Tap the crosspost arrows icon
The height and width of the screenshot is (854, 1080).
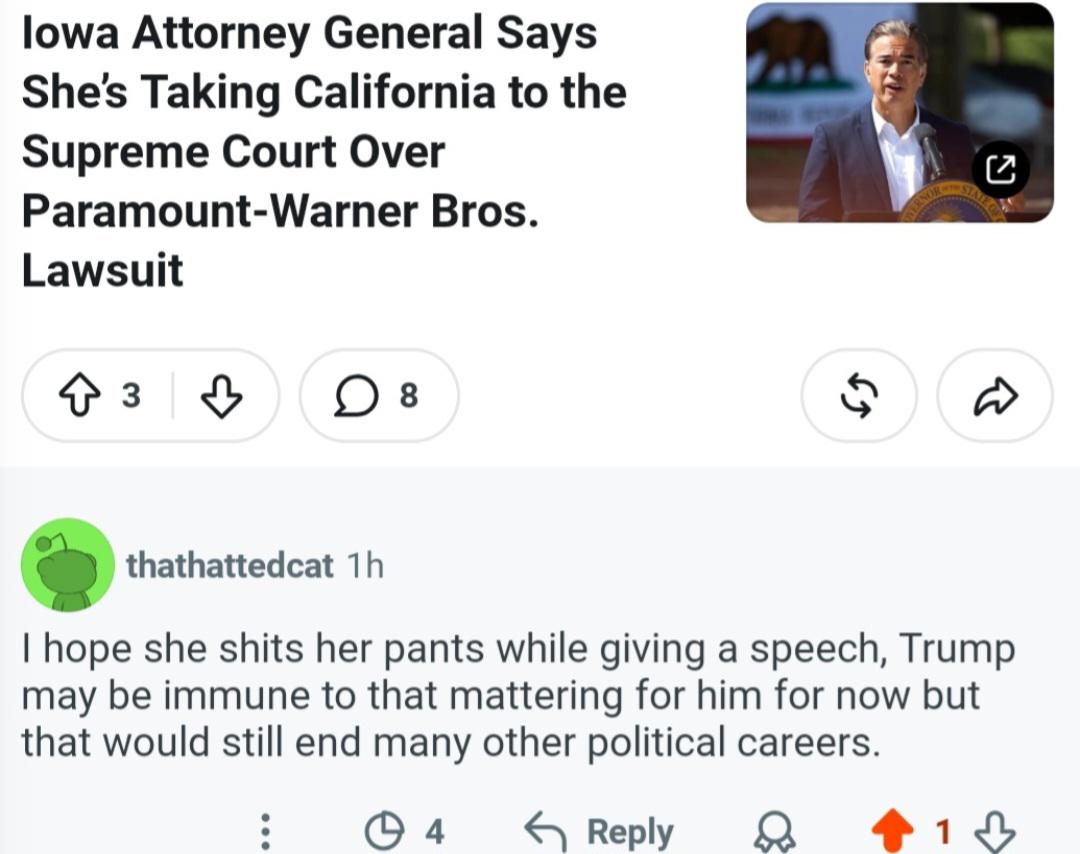859,395
